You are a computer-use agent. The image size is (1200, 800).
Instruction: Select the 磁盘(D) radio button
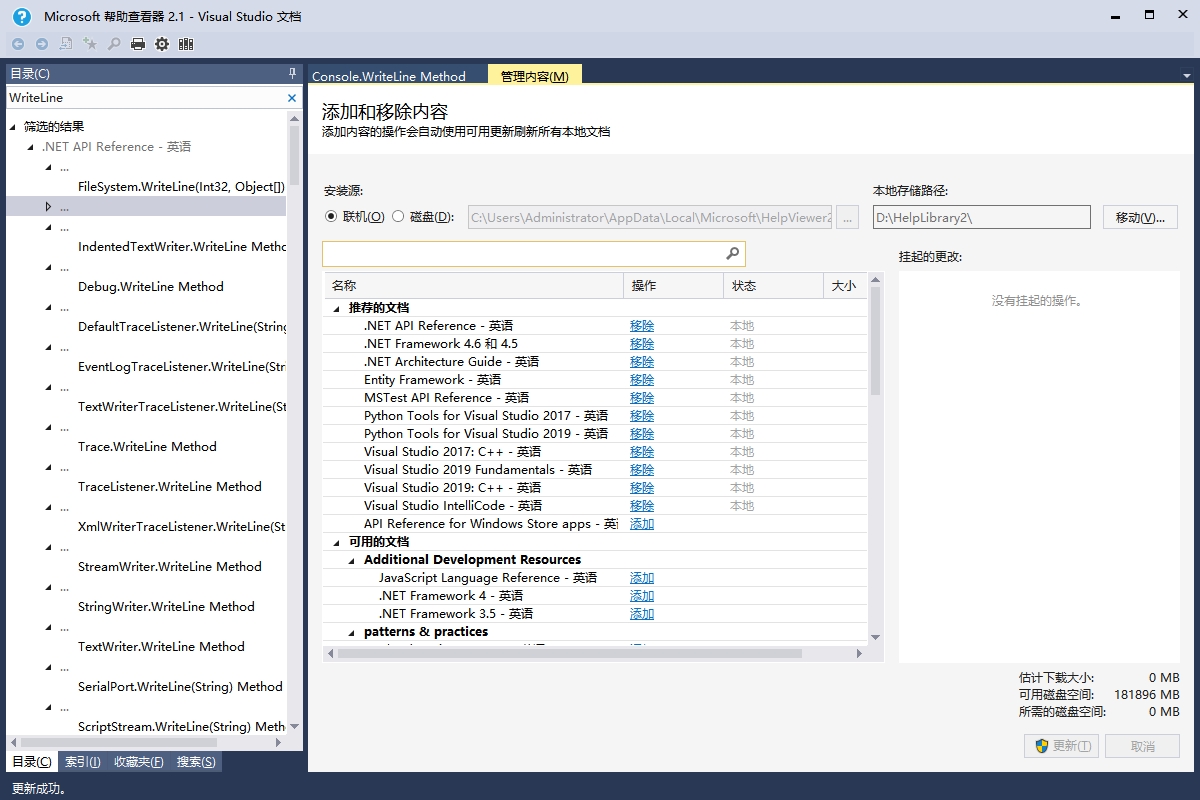point(398,216)
